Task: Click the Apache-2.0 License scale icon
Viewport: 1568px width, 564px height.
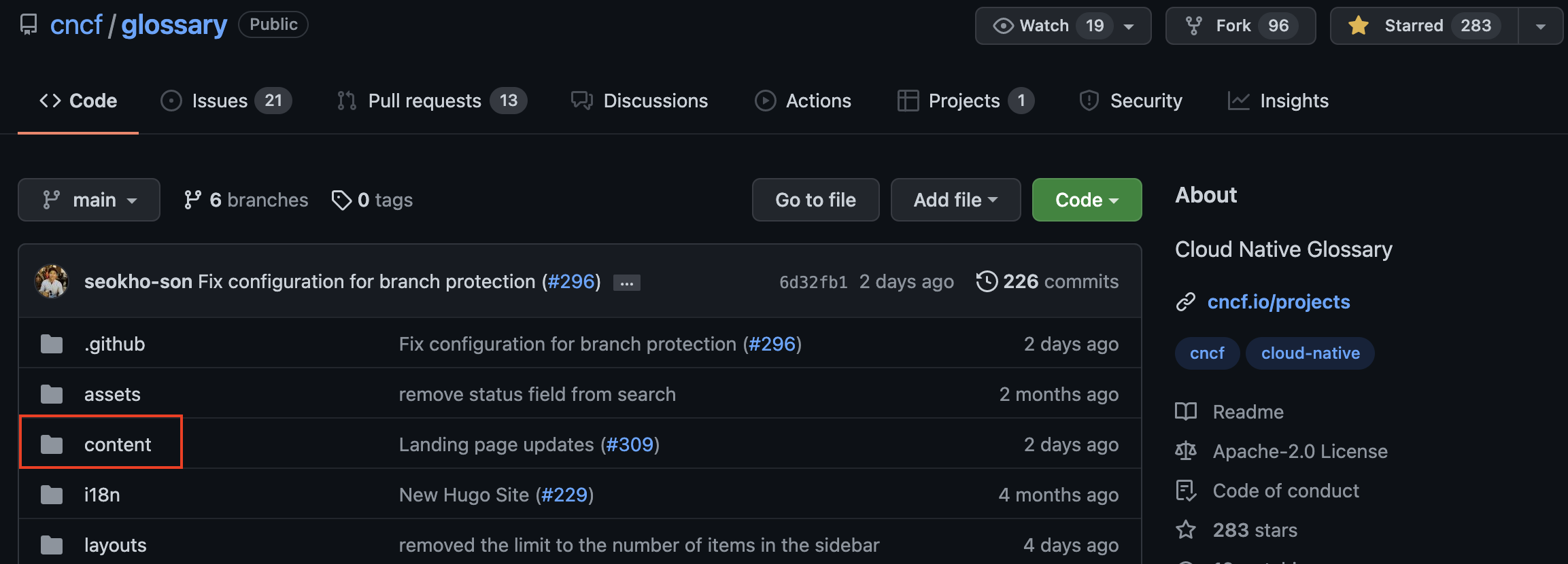Action: click(1186, 451)
